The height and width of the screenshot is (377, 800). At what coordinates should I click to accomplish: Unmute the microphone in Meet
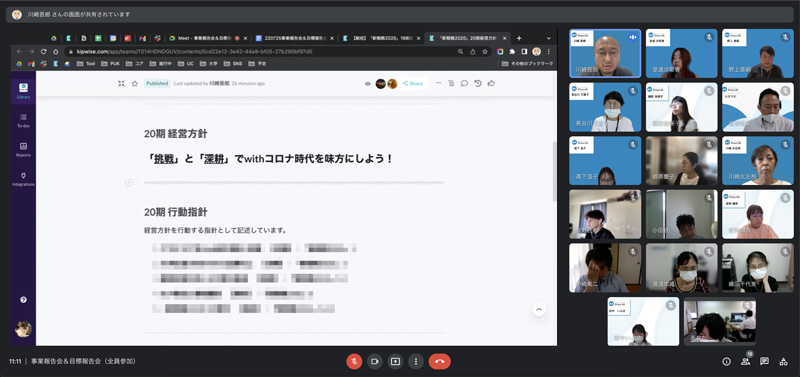354,361
